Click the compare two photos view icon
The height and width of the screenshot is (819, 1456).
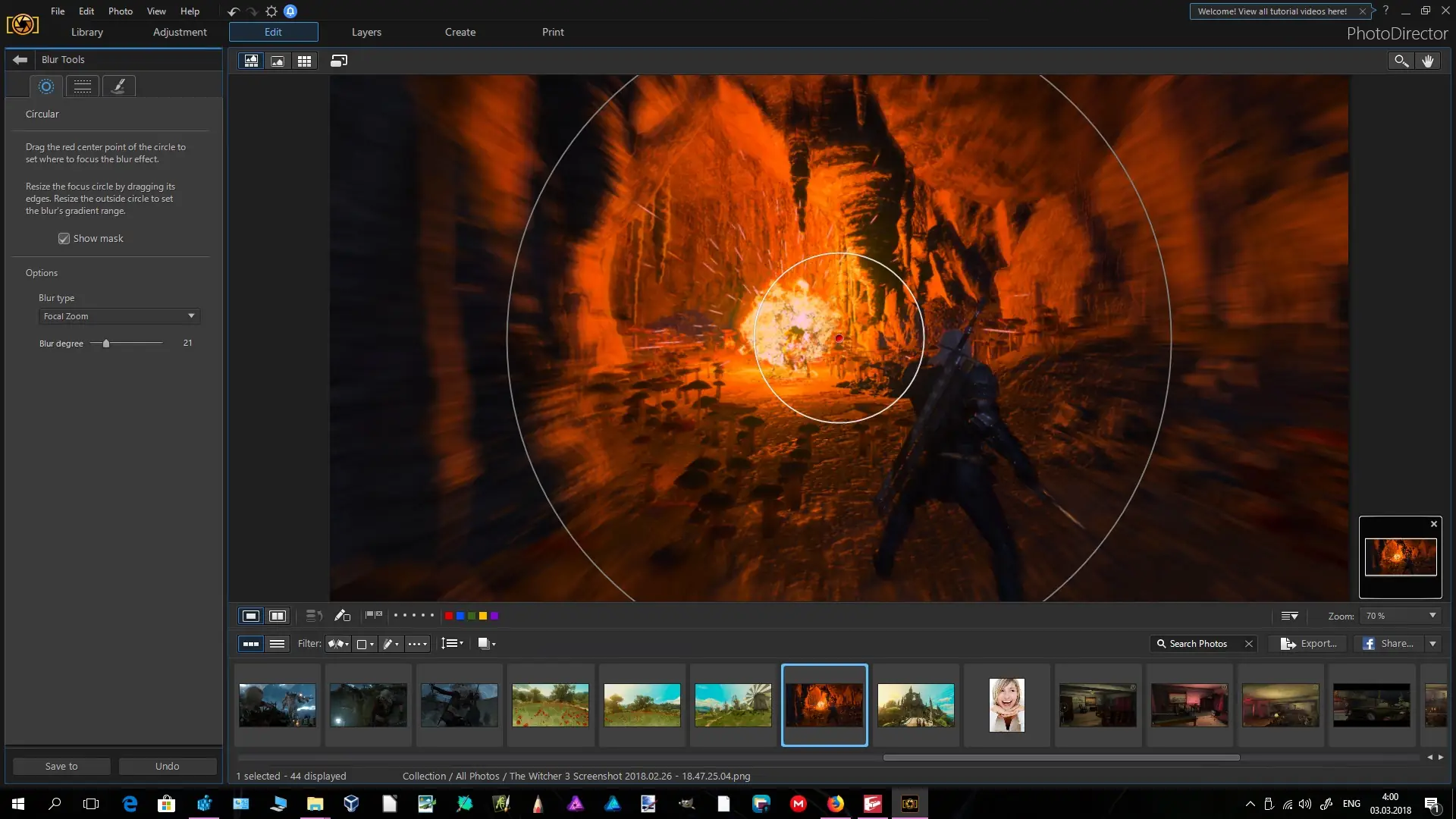278,617
